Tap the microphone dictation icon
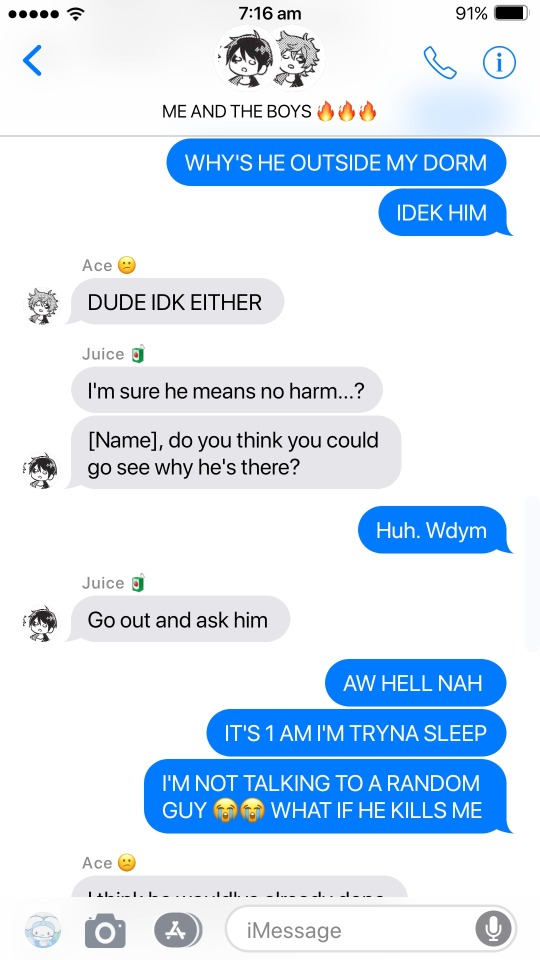Image resolution: width=540 pixels, height=960 pixels. [493, 931]
